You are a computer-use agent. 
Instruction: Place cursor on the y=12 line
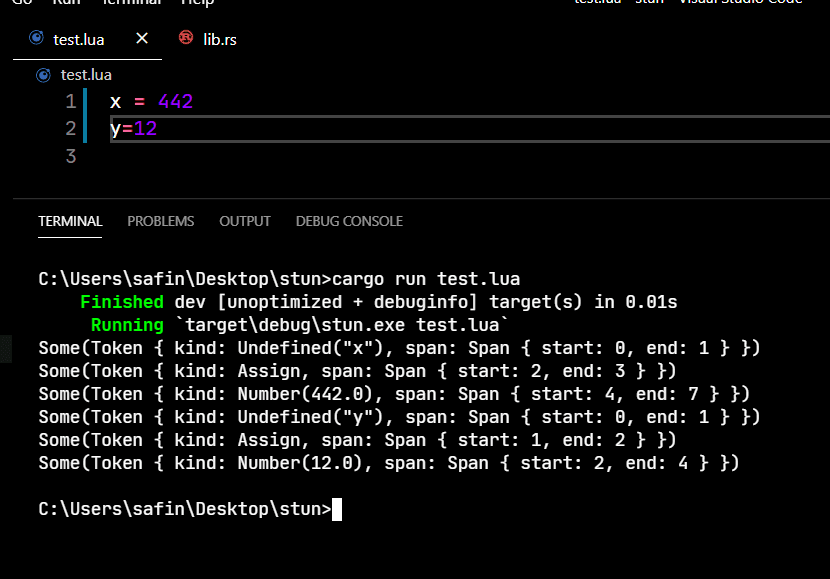click(133, 129)
